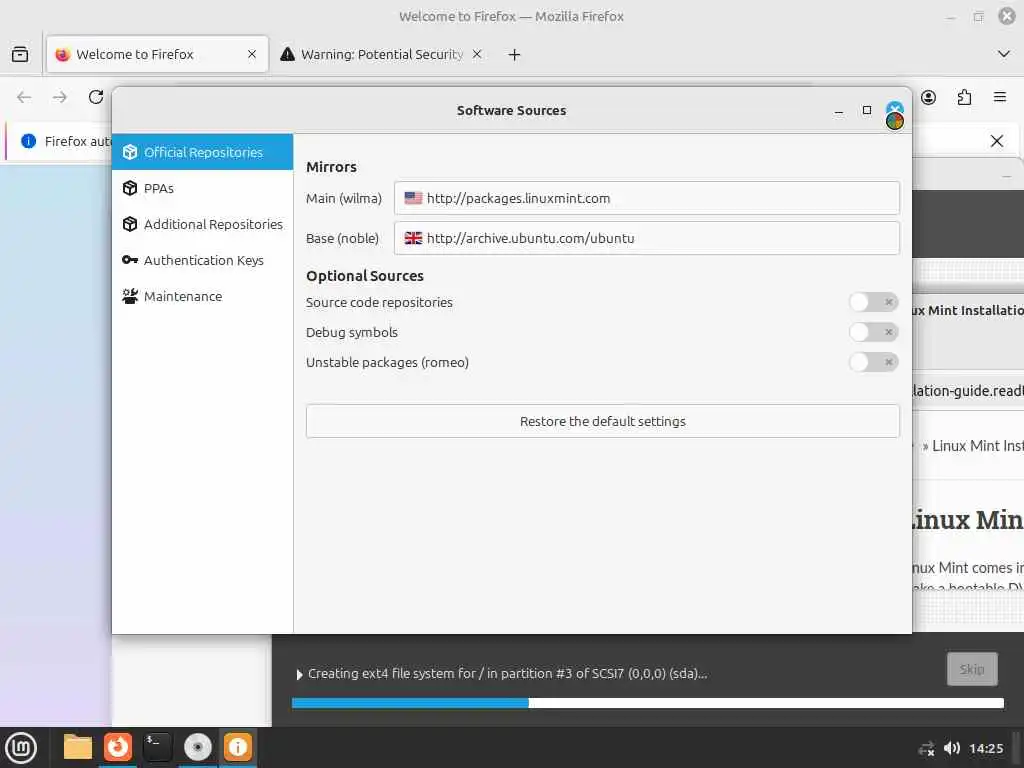This screenshot has width=1024, height=768.
Task: Open Files folder icon in taskbar
Action: pyautogui.click(x=78, y=747)
